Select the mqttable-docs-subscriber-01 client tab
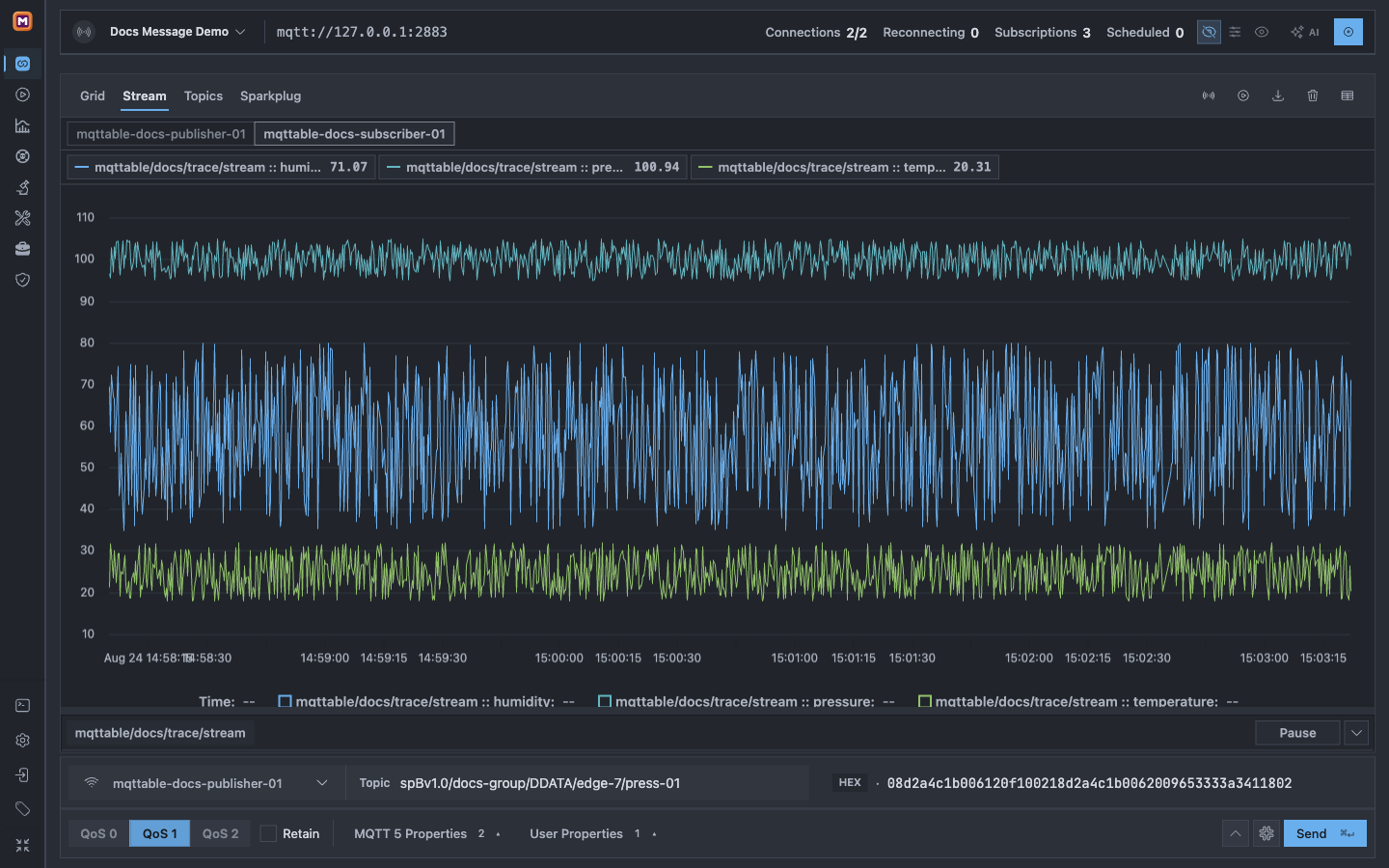 [x=355, y=134]
